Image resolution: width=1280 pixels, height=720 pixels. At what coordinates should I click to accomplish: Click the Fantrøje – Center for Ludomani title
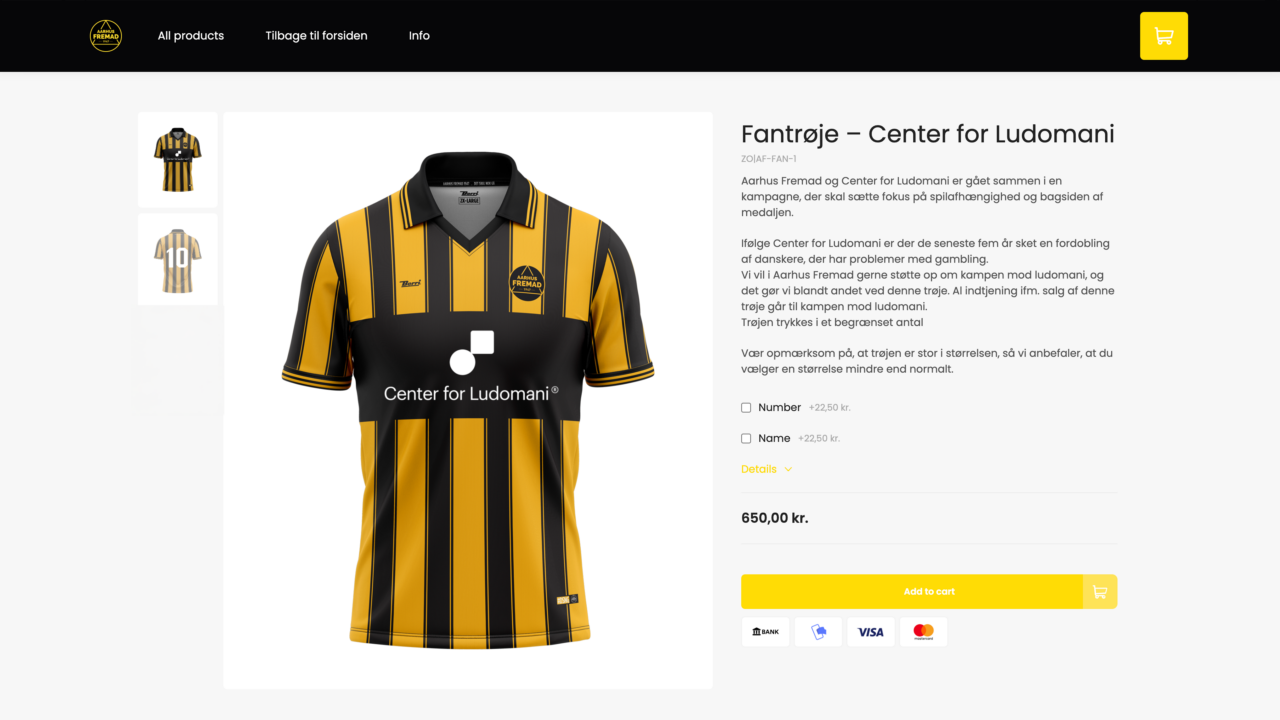(x=928, y=134)
